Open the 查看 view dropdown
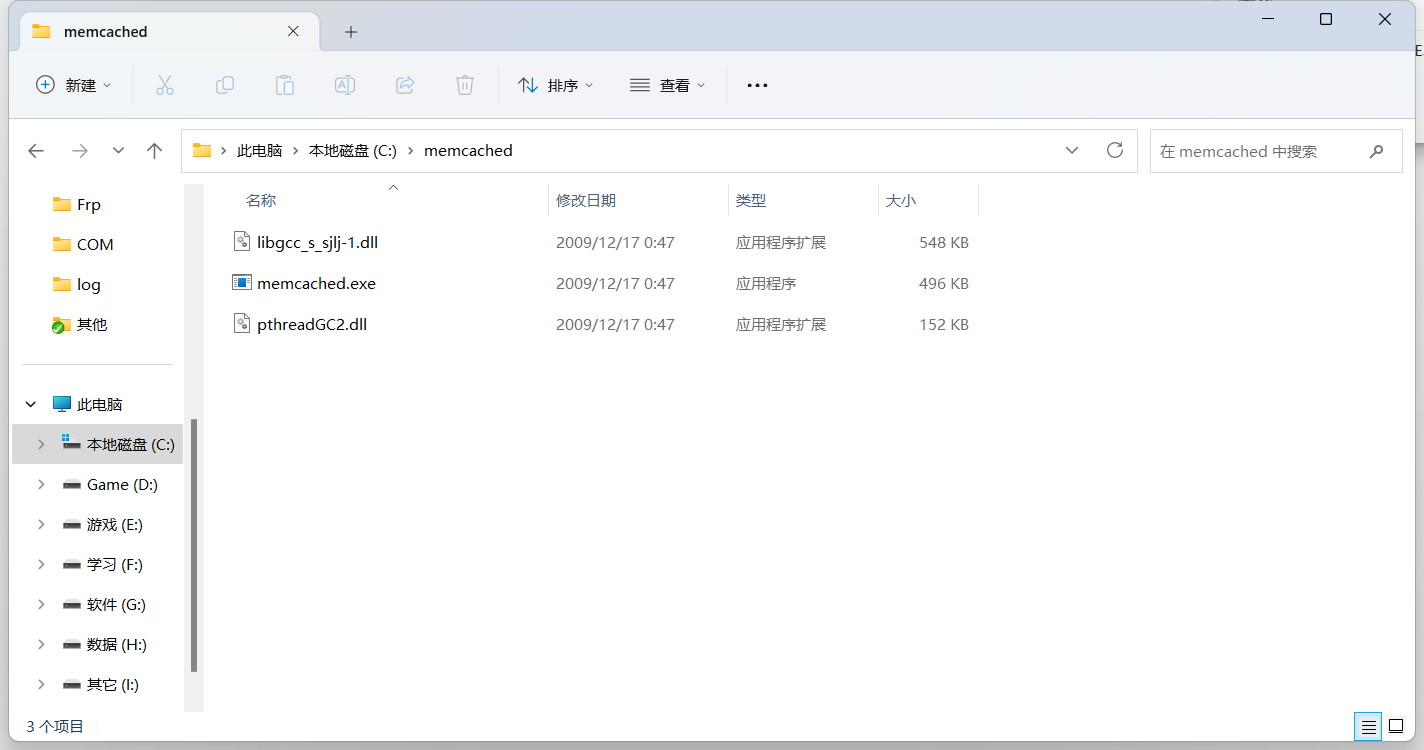This screenshot has height=750, width=1424. click(668, 86)
